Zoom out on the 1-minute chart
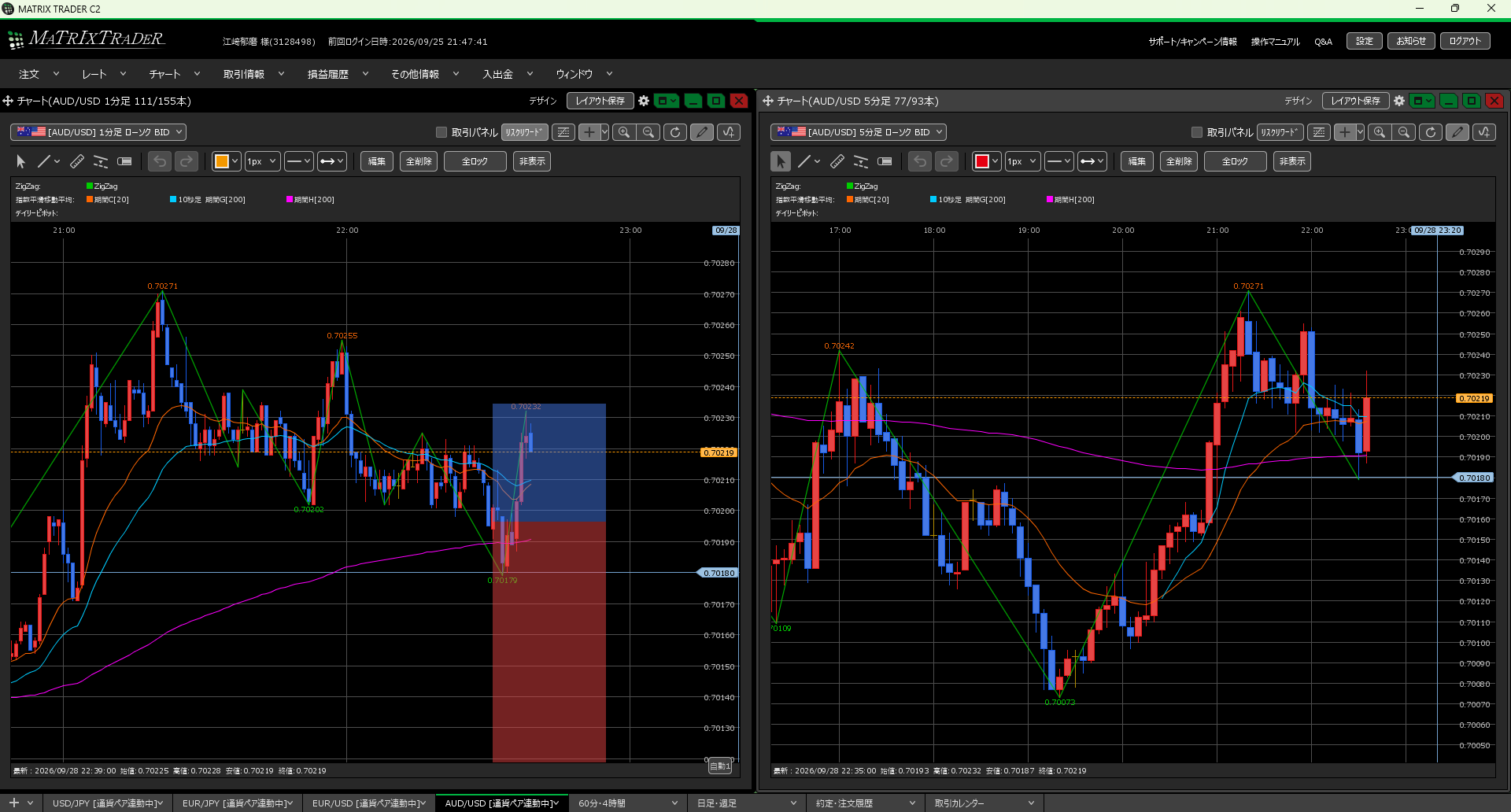 point(648,132)
